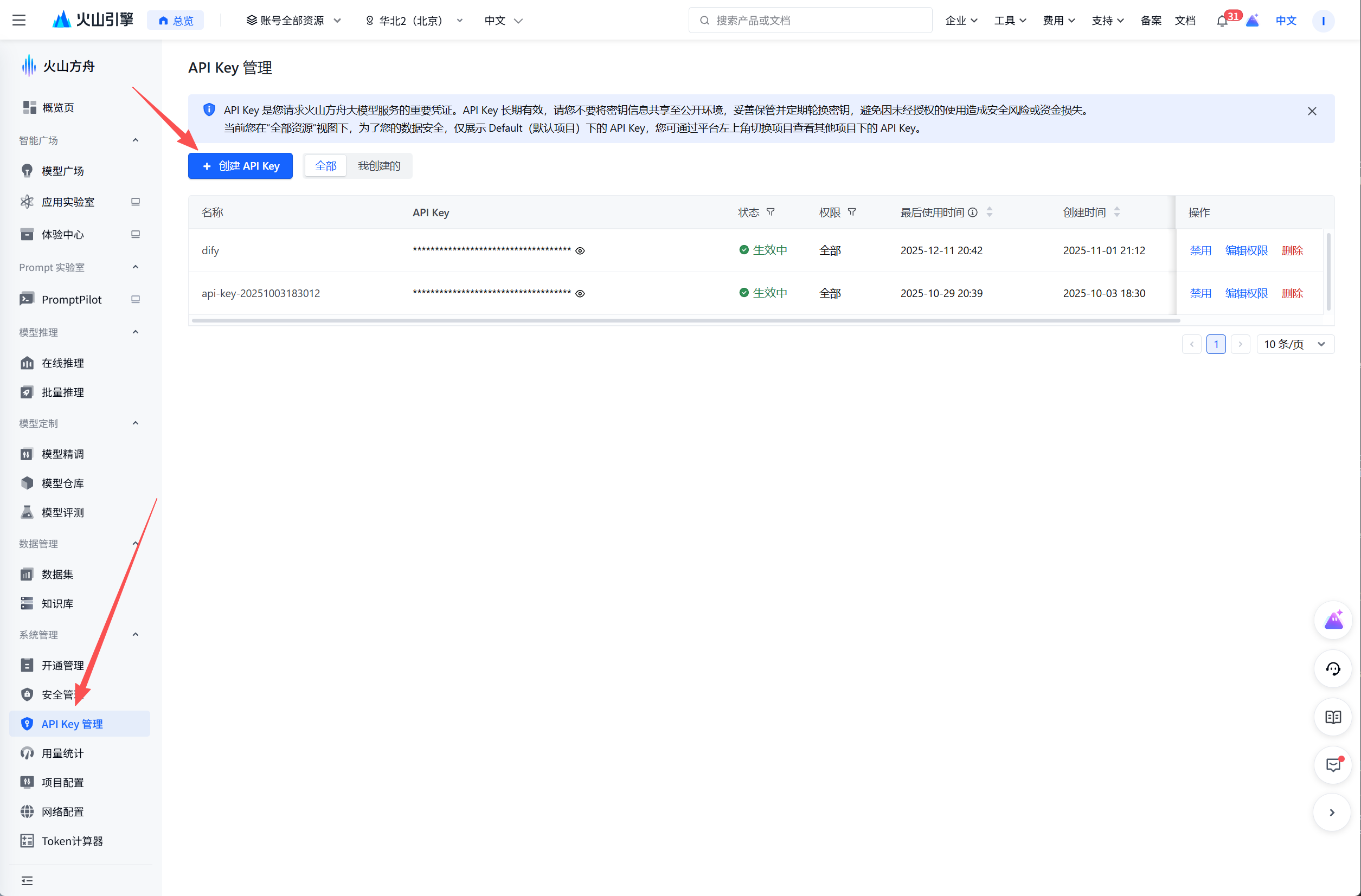Click the notification bell icon
The height and width of the screenshot is (896, 1361).
[x=1222, y=21]
